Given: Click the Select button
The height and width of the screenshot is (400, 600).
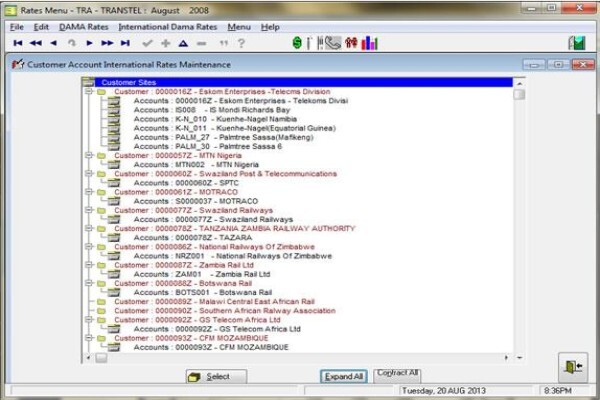Looking at the screenshot, I should [216, 377].
